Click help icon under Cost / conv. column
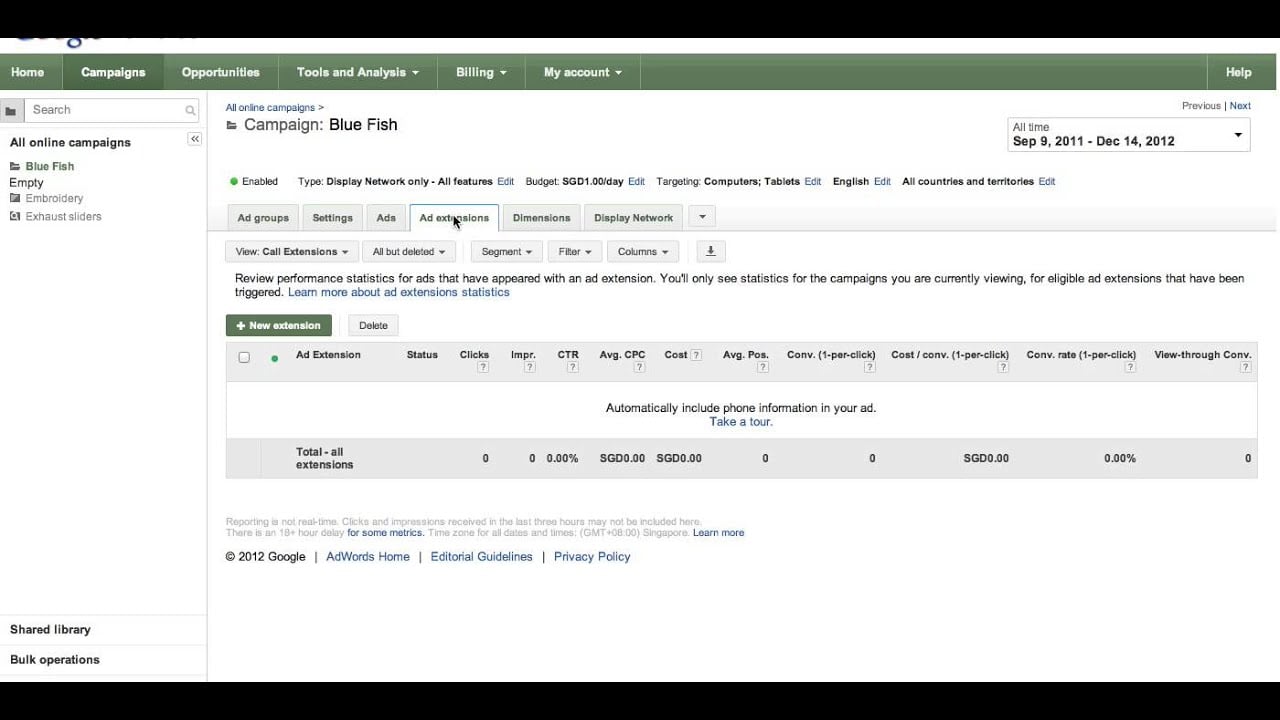The height and width of the screenshot is (720, 1280). click(1003, 368)
